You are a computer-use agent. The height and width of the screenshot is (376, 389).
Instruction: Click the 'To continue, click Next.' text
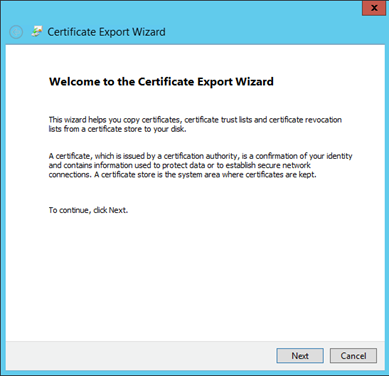pyautogui.click(x=88, y=210)
